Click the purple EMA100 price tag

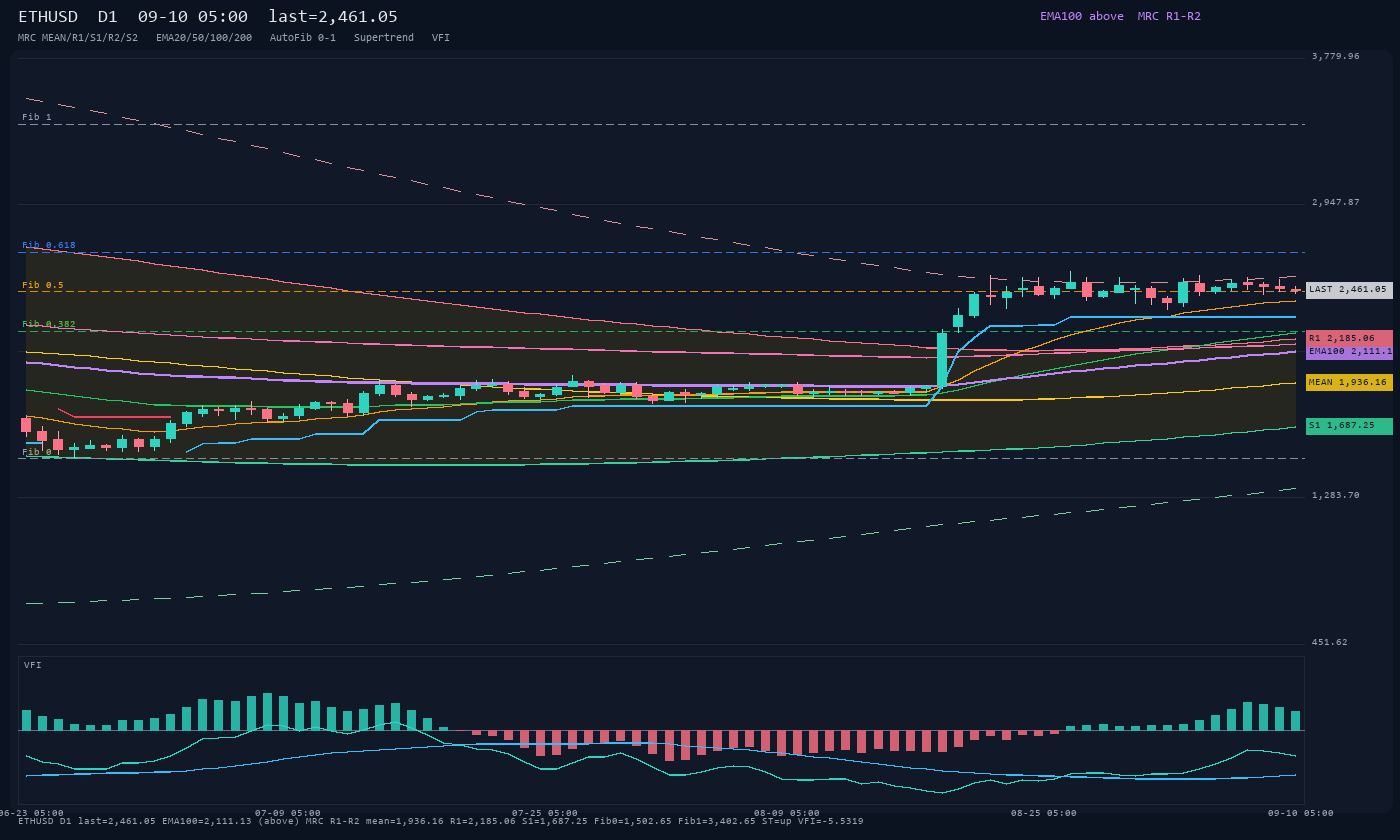point(1349,351)
